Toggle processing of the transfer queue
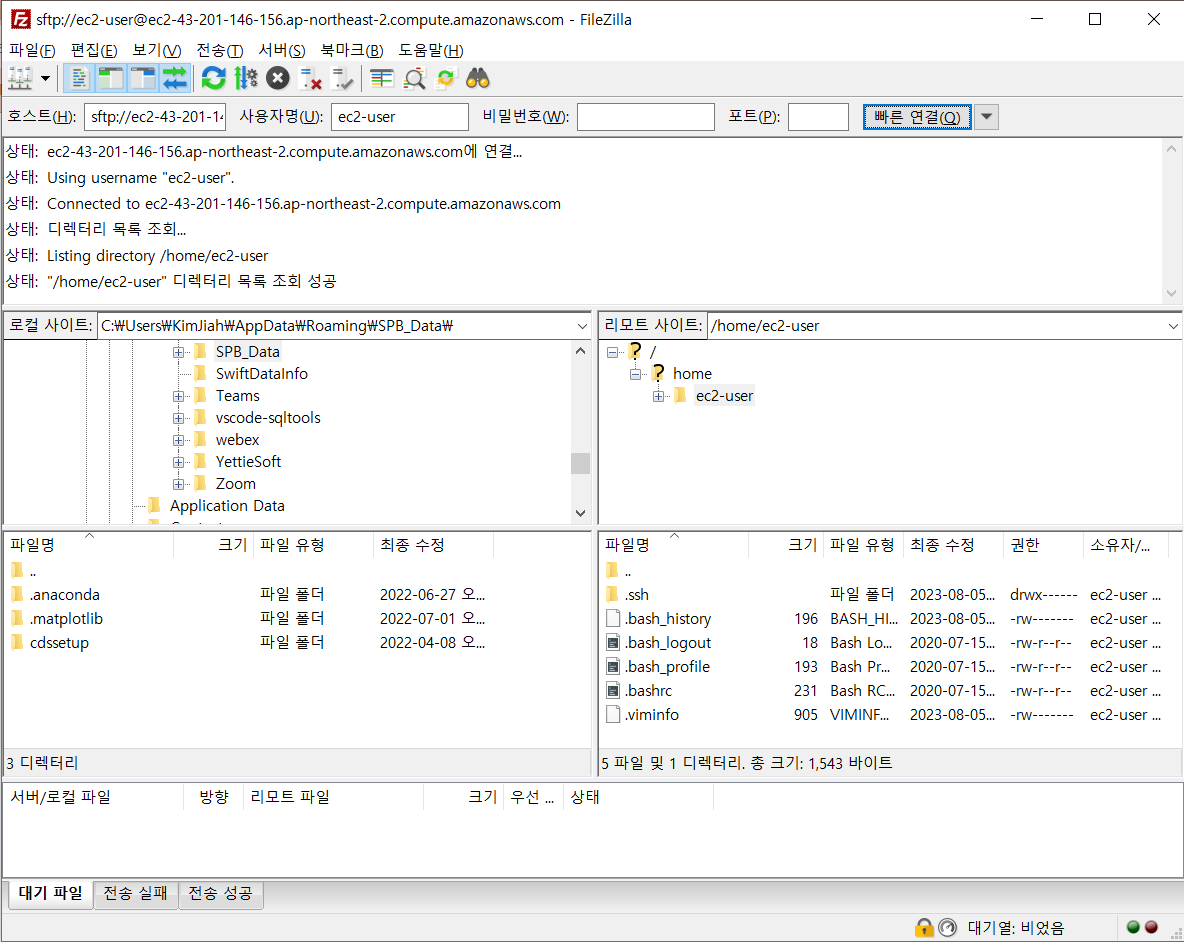The image size is (1184, 942). pyautogui.click(x=246, y=78)
